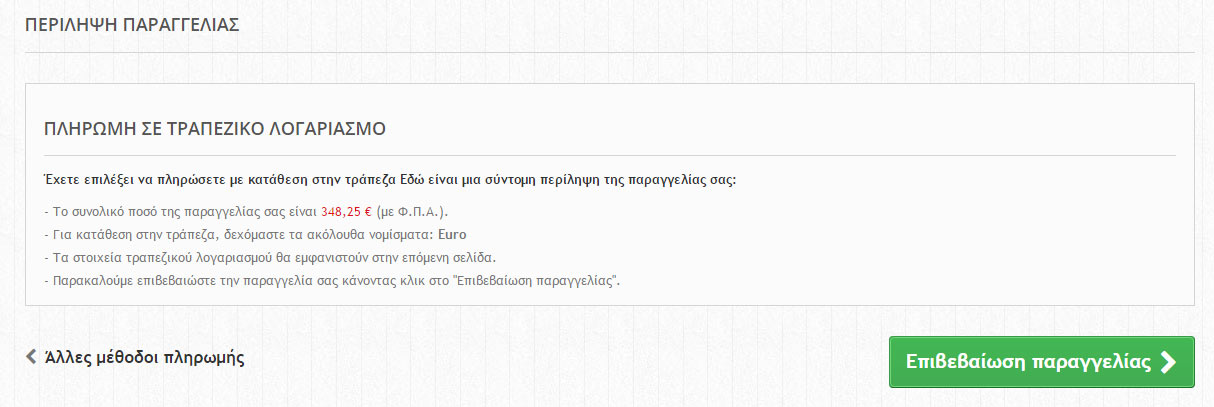Click the line about Τα στοιχεία τραπεζικού λογαριασμού
The height and width of the screenshot is (407, 1214).
(x=271, y=258)
